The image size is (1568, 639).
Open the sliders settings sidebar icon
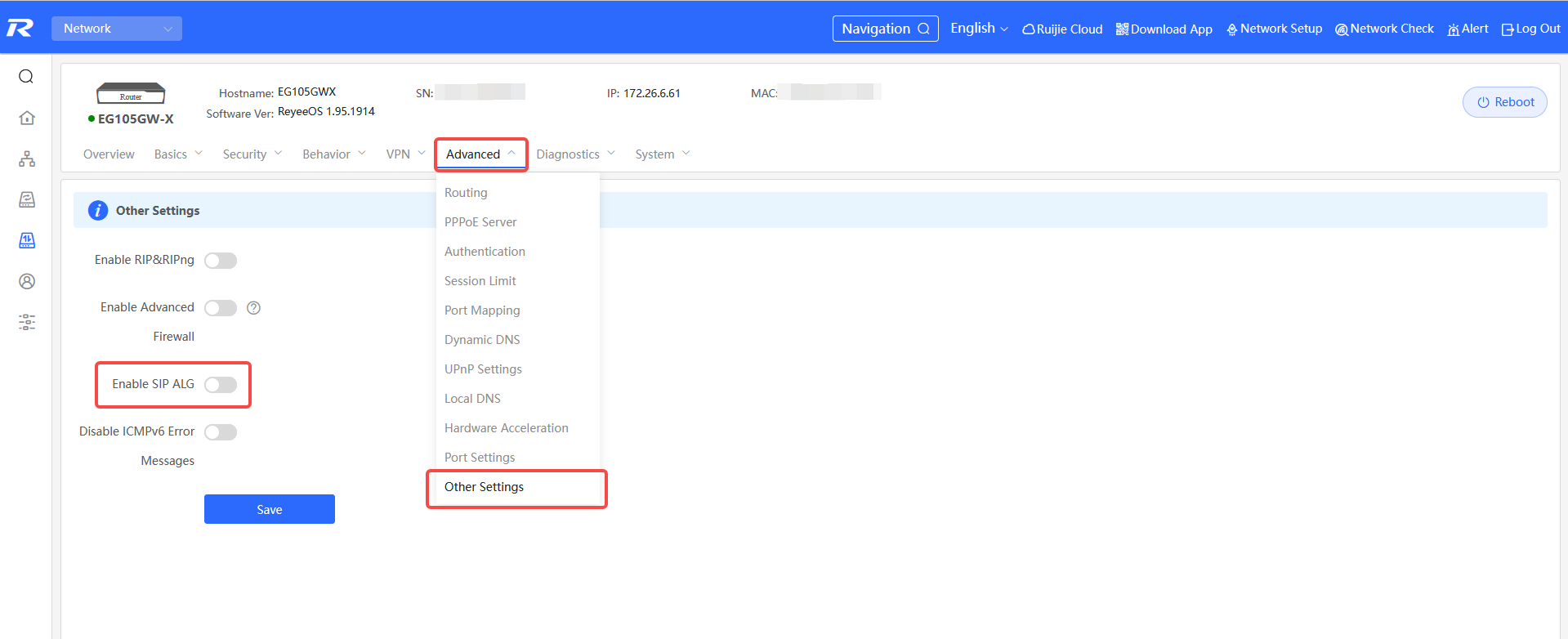coord(27,322)
